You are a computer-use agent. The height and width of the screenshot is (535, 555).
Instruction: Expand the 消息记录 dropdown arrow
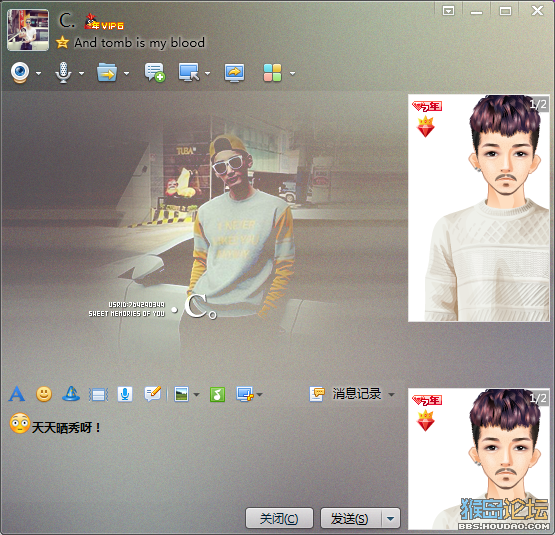click(391, 394)
